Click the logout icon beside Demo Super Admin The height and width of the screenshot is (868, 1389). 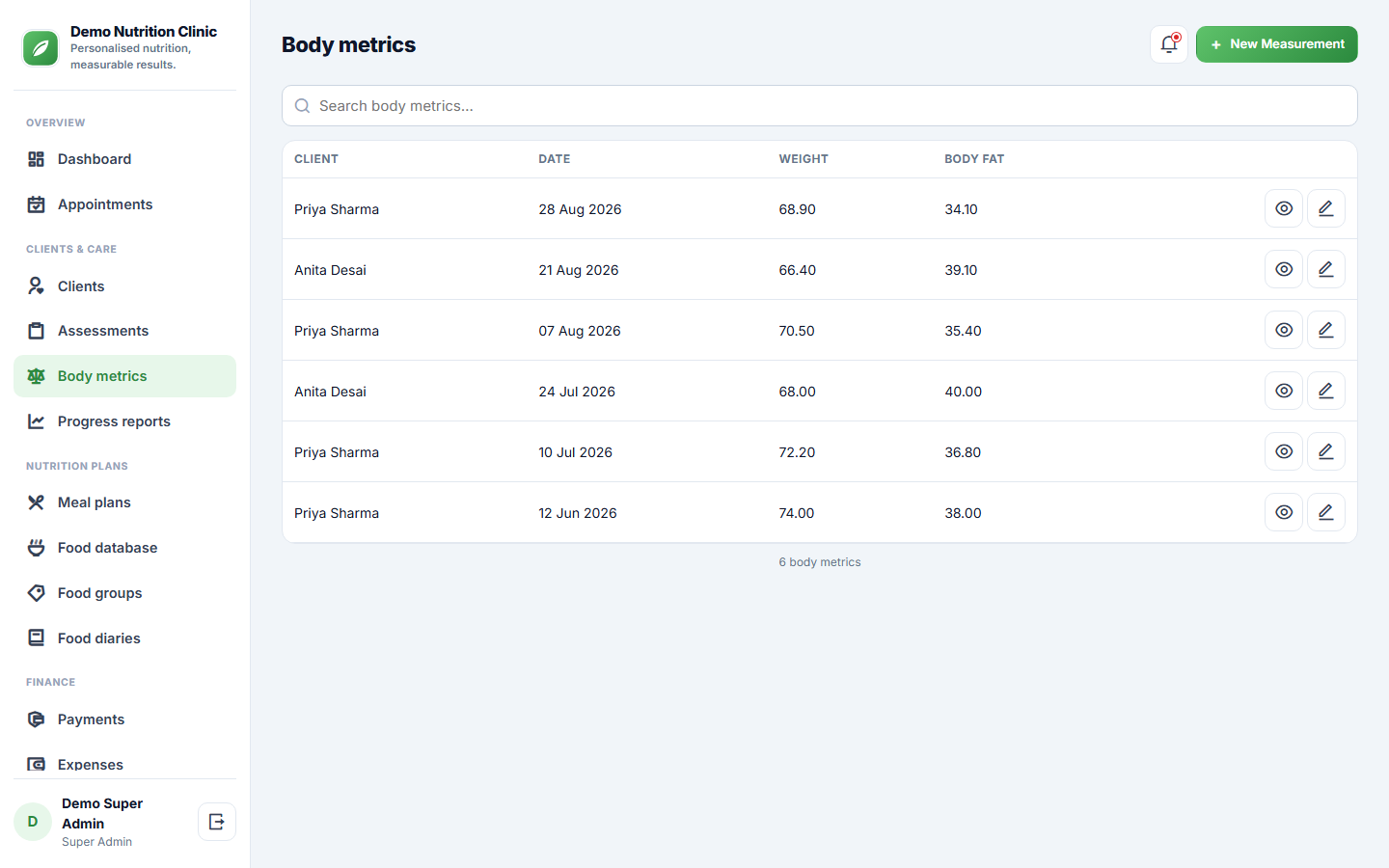pos(217,822)
